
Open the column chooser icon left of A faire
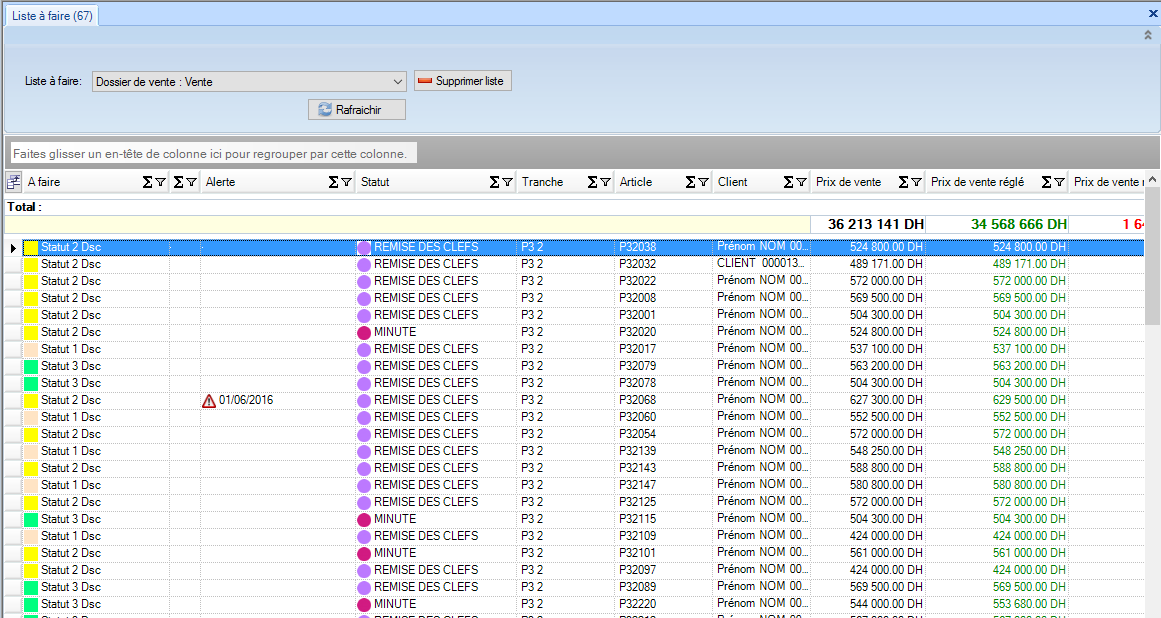(x=14, y=182)
